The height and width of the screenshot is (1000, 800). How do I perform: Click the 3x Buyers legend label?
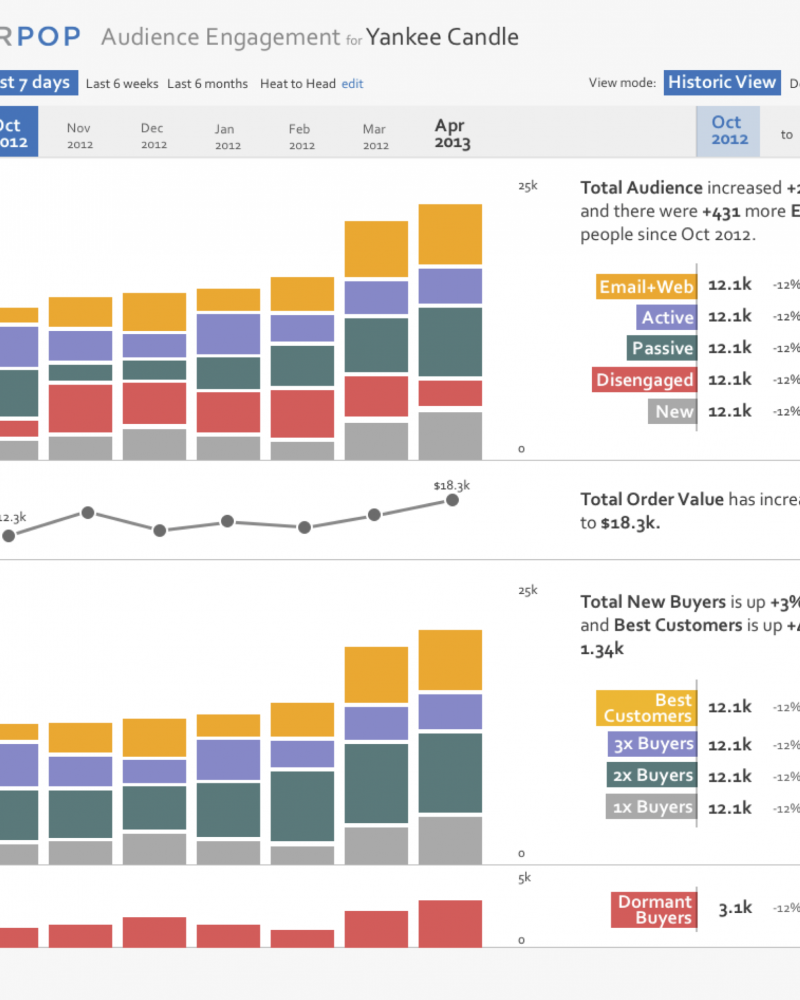[x=652, y=744]
